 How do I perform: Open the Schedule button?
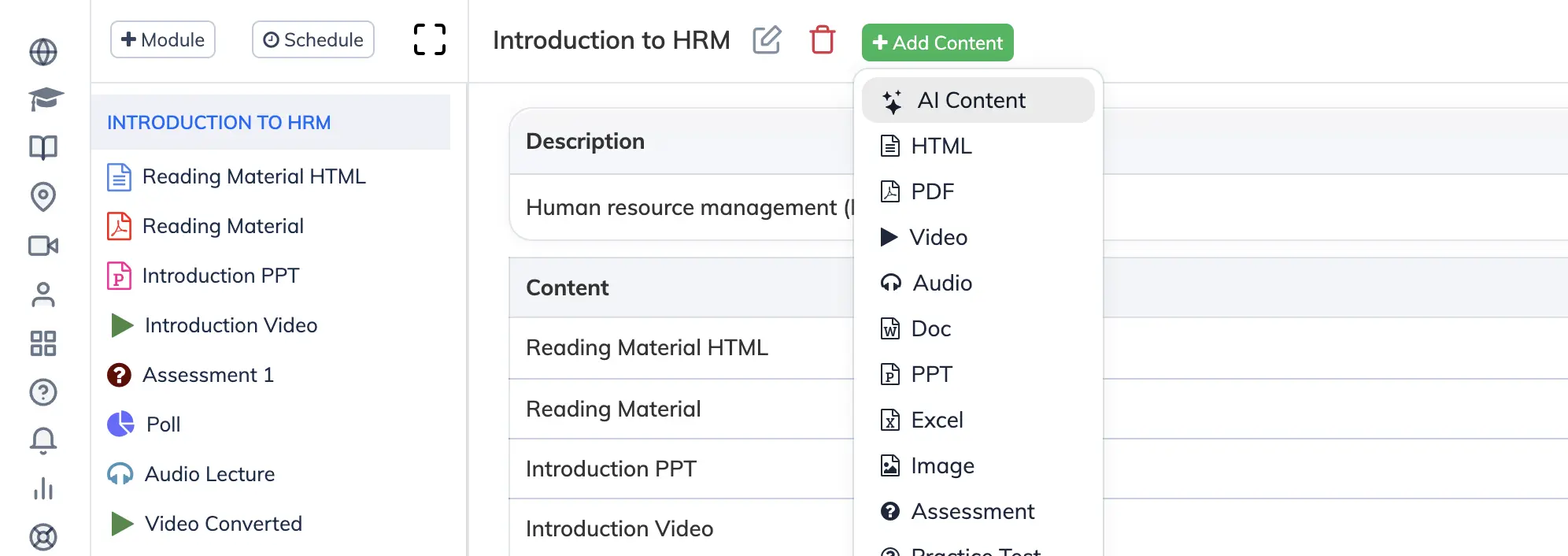pos(313,39)
